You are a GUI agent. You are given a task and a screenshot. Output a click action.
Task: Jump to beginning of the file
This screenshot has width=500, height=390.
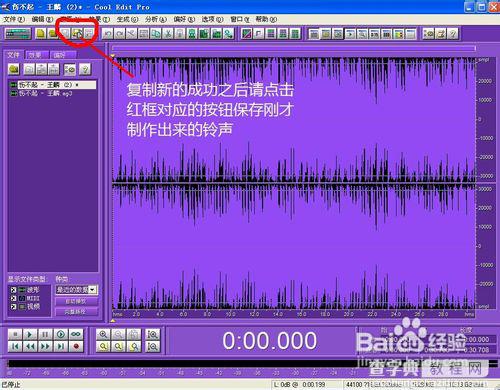coord(15,346)
